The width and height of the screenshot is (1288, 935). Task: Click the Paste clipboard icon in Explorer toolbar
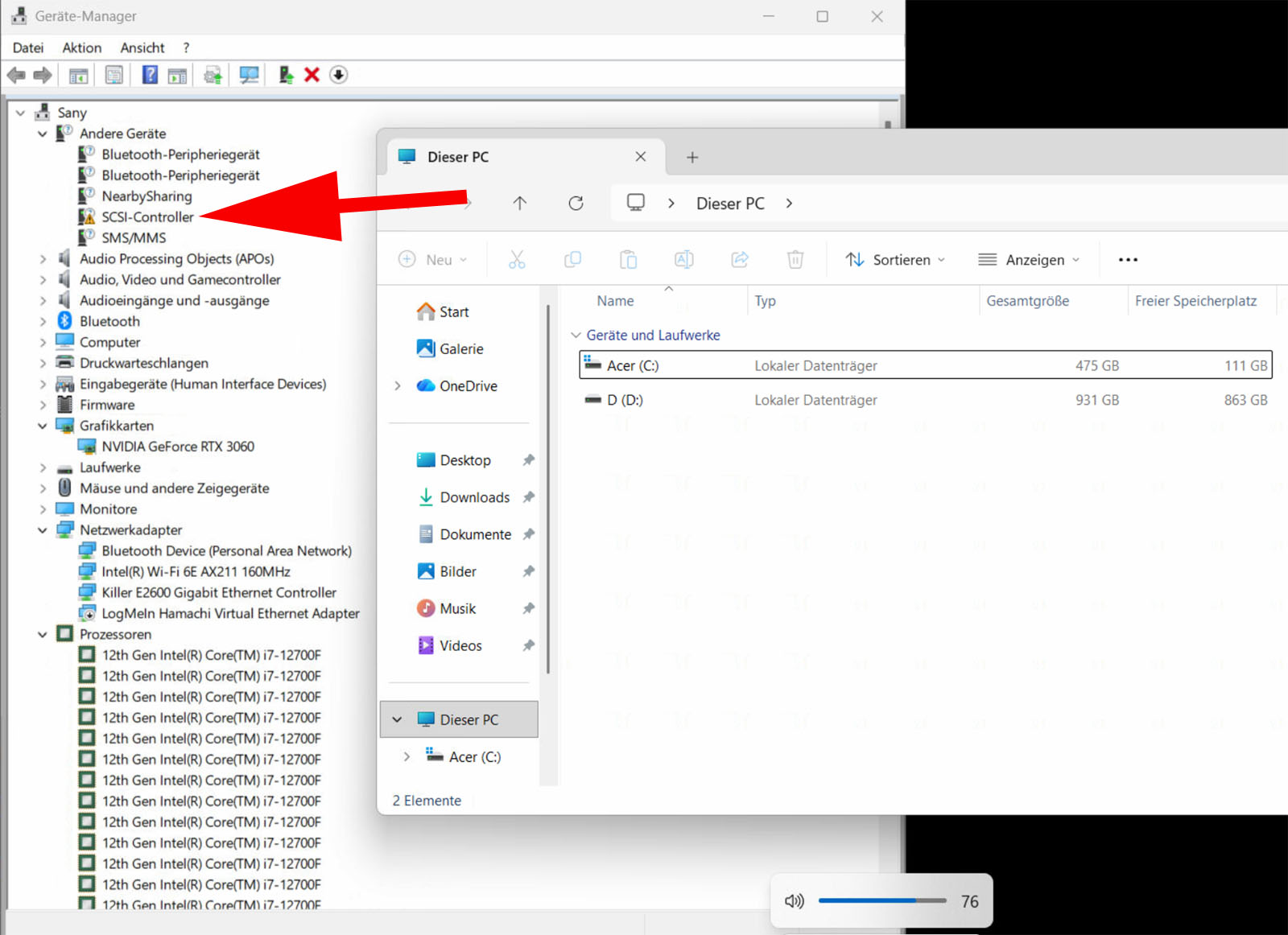click(629, 259)
